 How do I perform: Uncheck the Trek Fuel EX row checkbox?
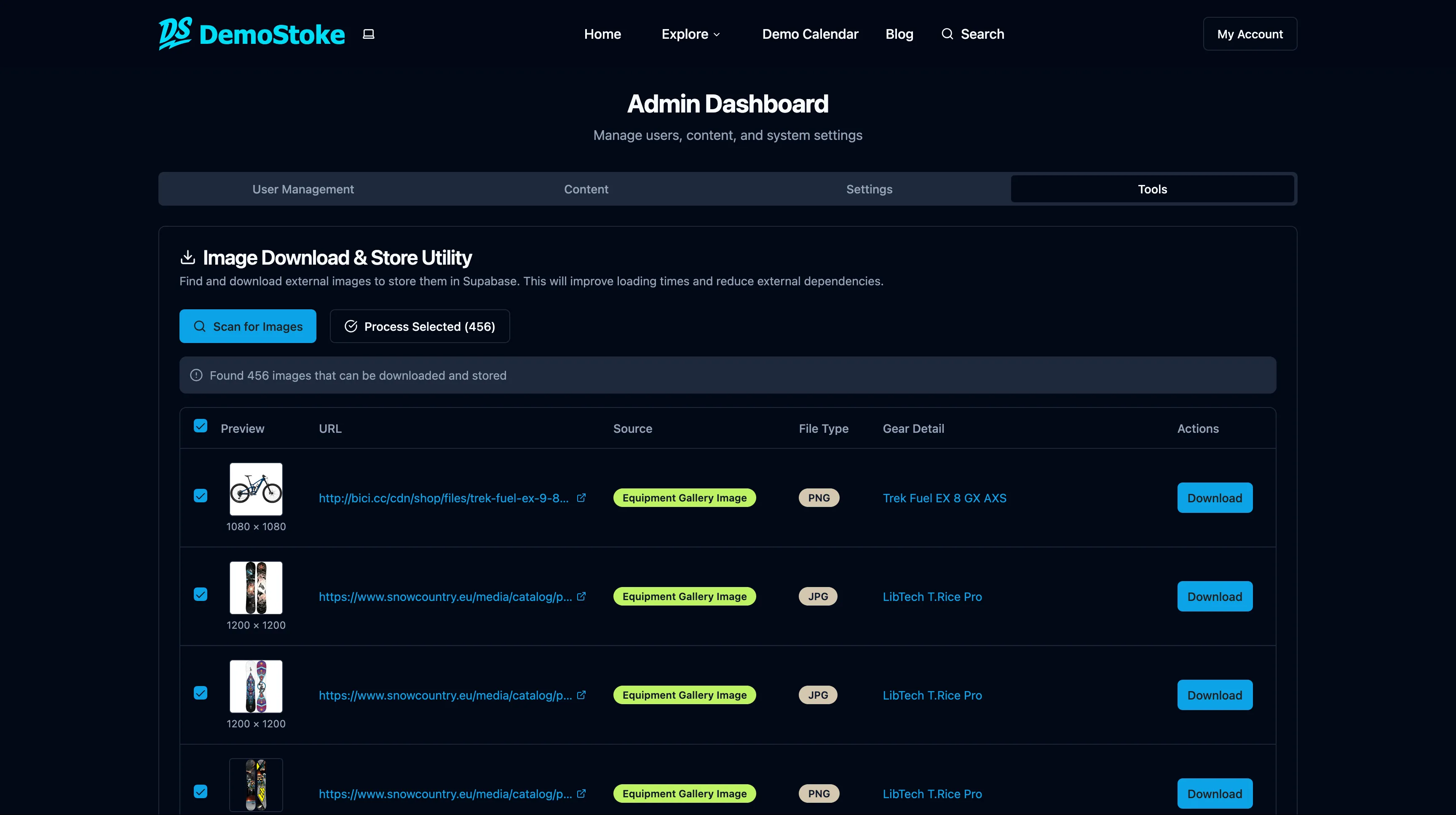click(201, 496)
